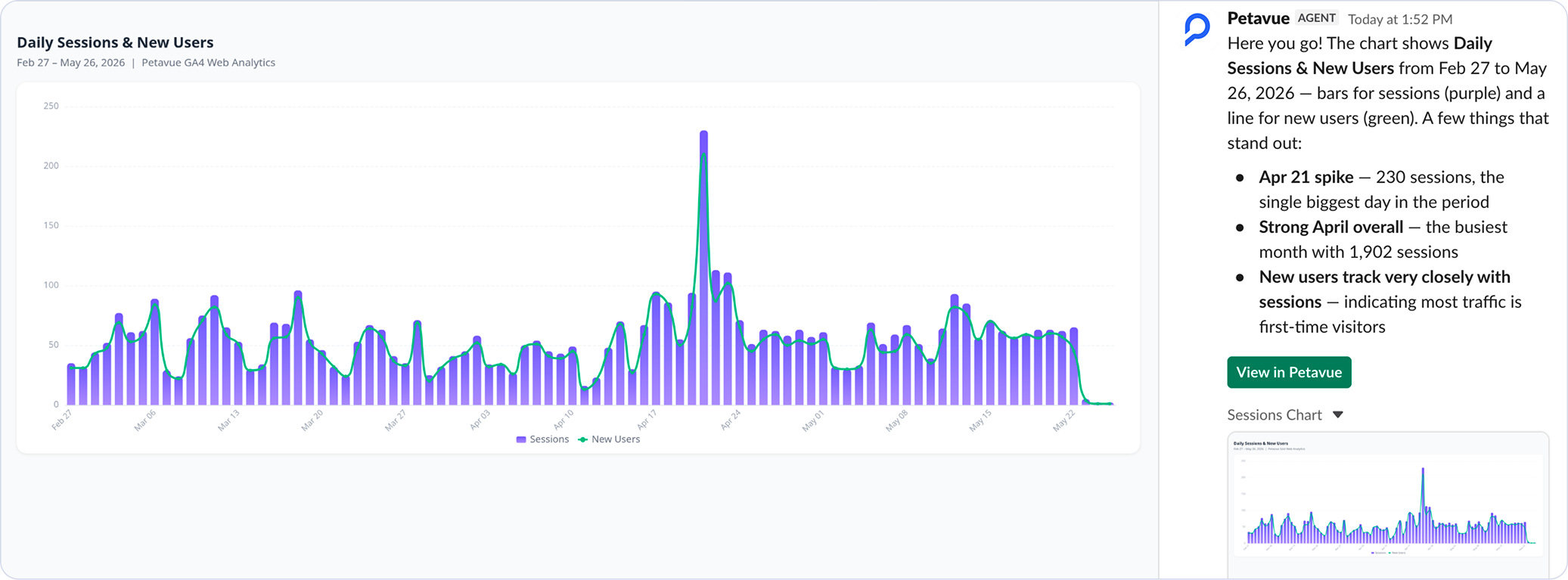This screenshot has width=1568, height=580.
Task: Click the 'Daily Sessions & New Users' chart title
Action: (x=115, y=42)
